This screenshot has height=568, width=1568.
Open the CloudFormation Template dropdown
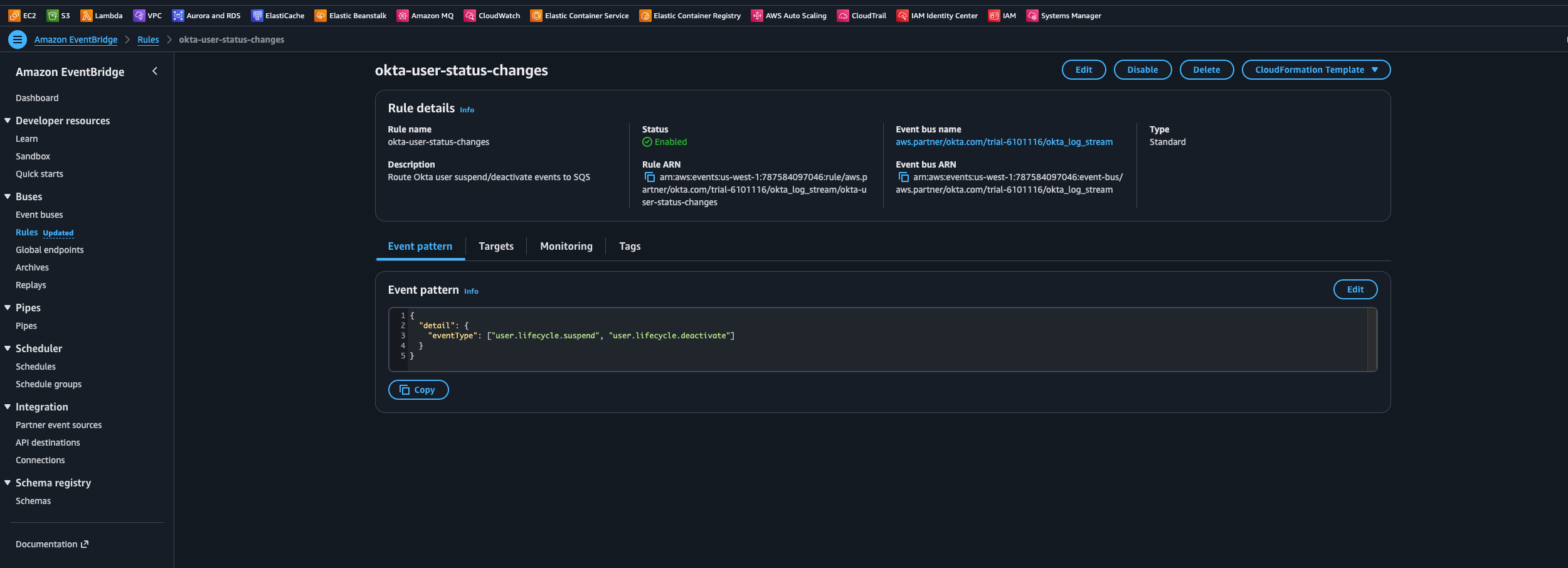point(1315,69)
